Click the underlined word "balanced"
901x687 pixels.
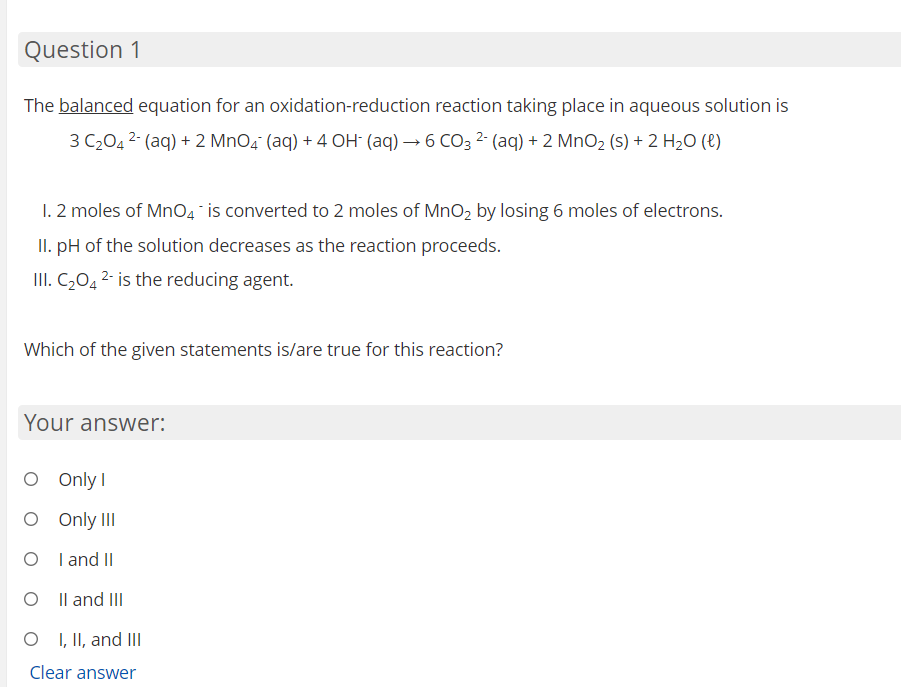(x=95, y=105)
